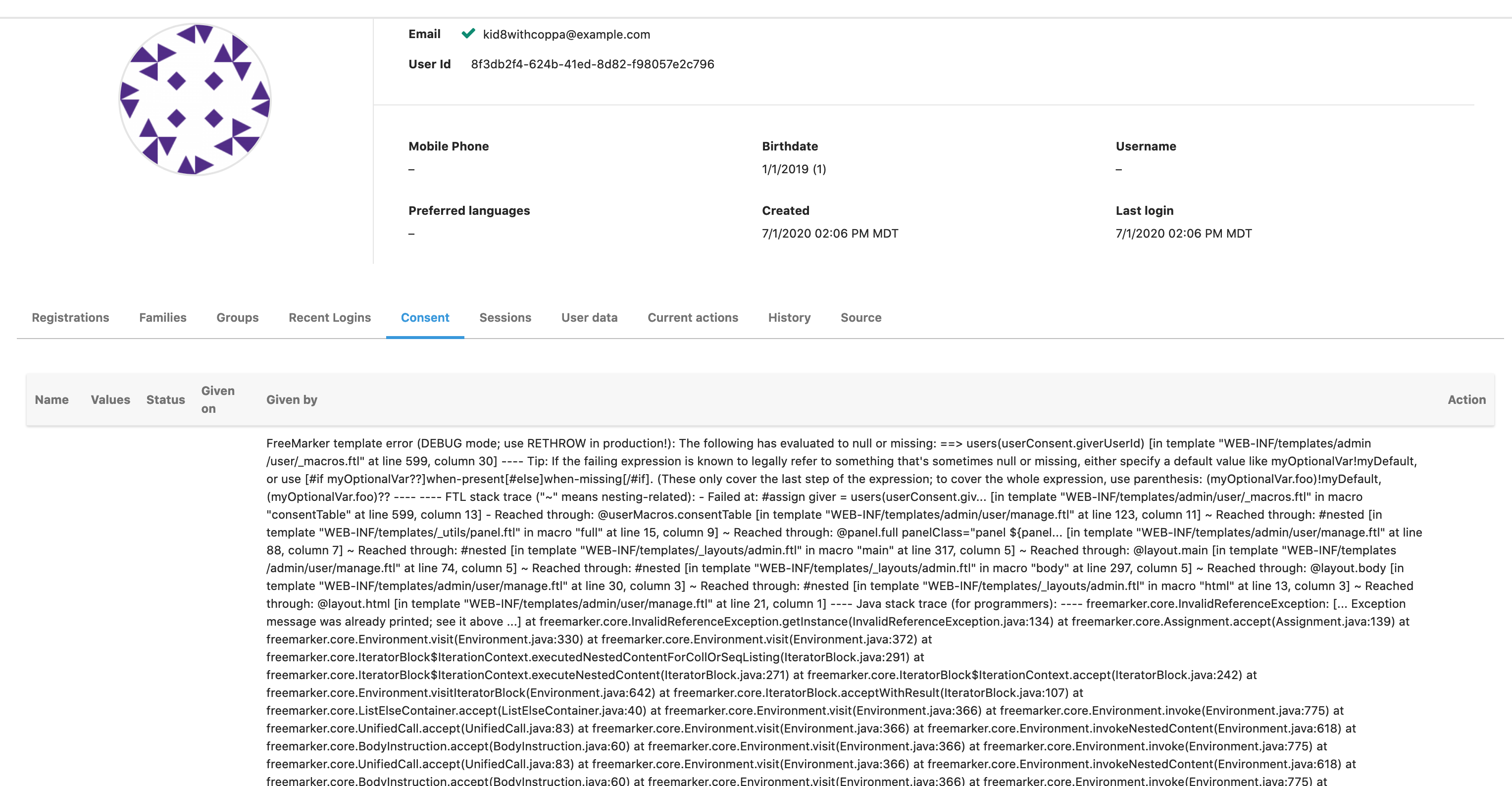Open the History tab

coord(789,318)
